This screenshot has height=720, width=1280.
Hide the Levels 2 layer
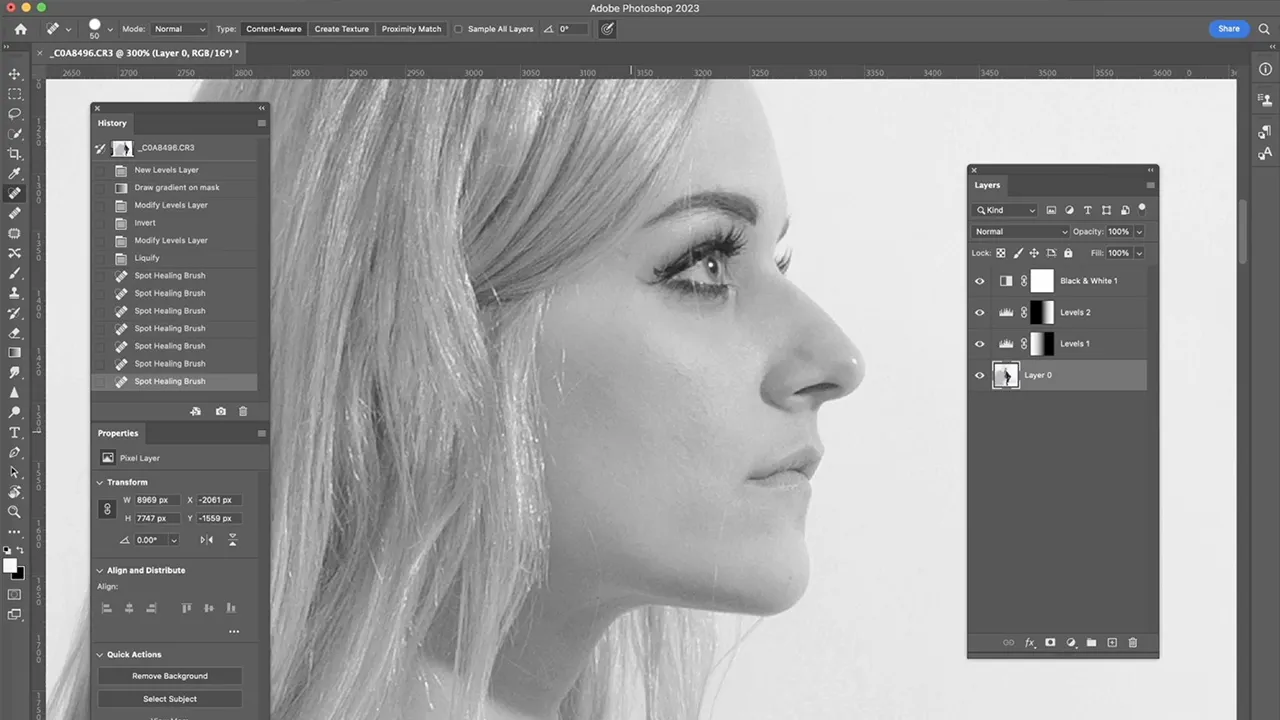pyautogui.click(x=980, y=312)
